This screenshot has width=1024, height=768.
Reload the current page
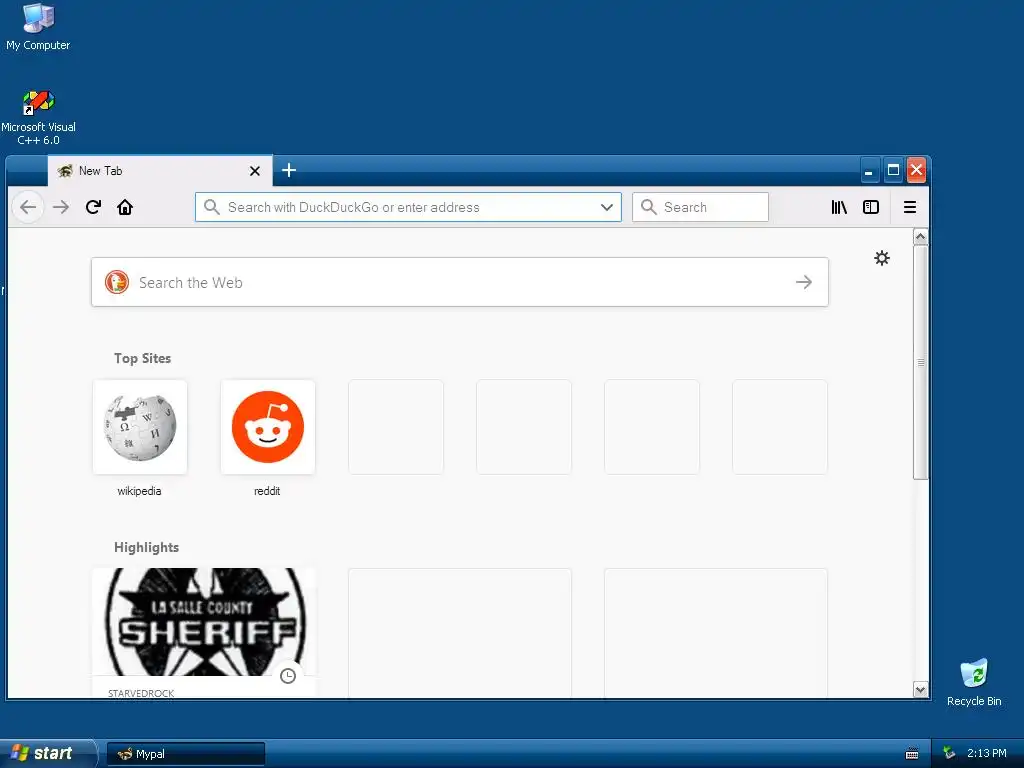pos(93,207)
